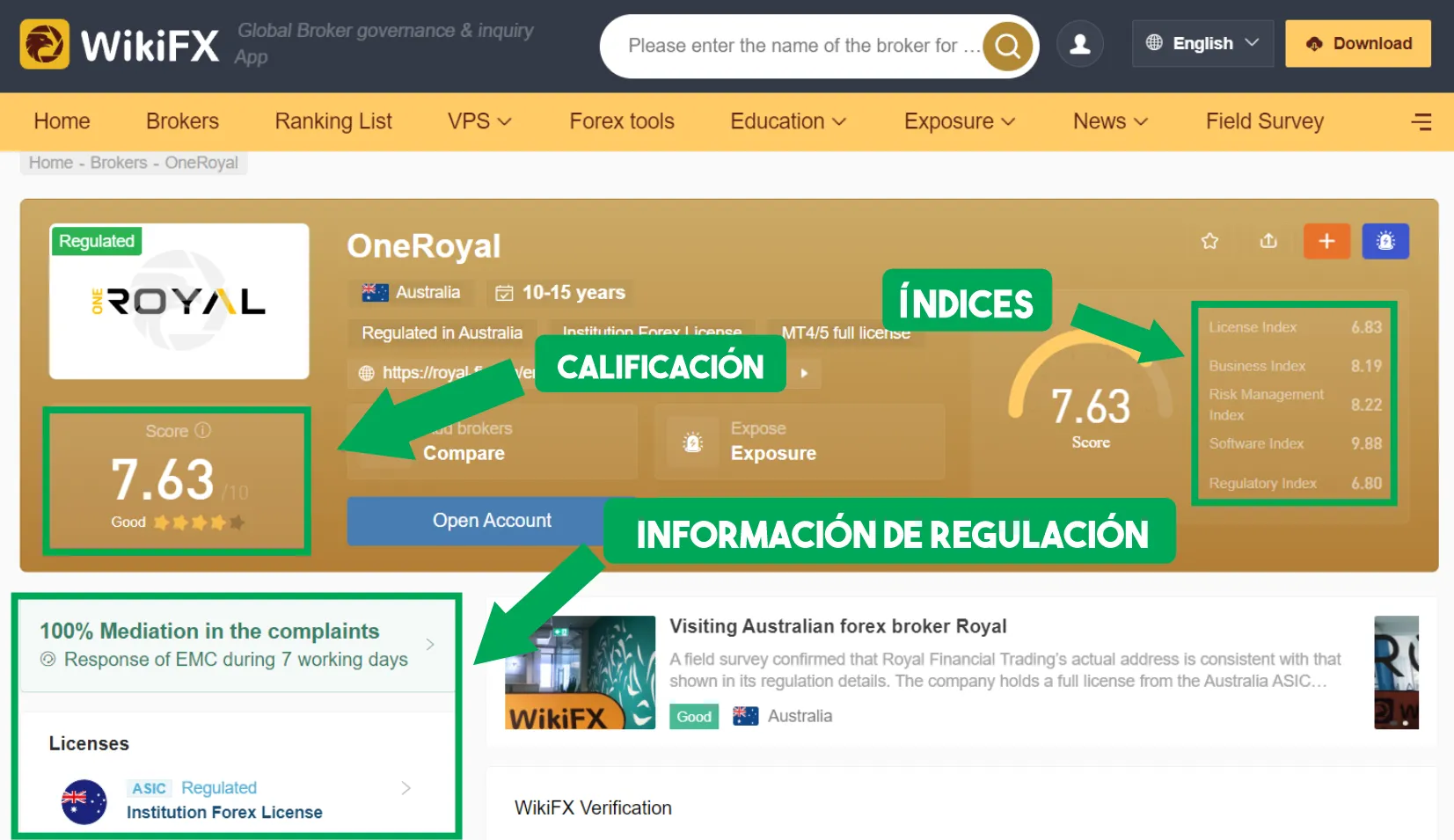Click the MT4/5 full license tag
This screenshot has width=1454, height=840.
tap(845, 333)
